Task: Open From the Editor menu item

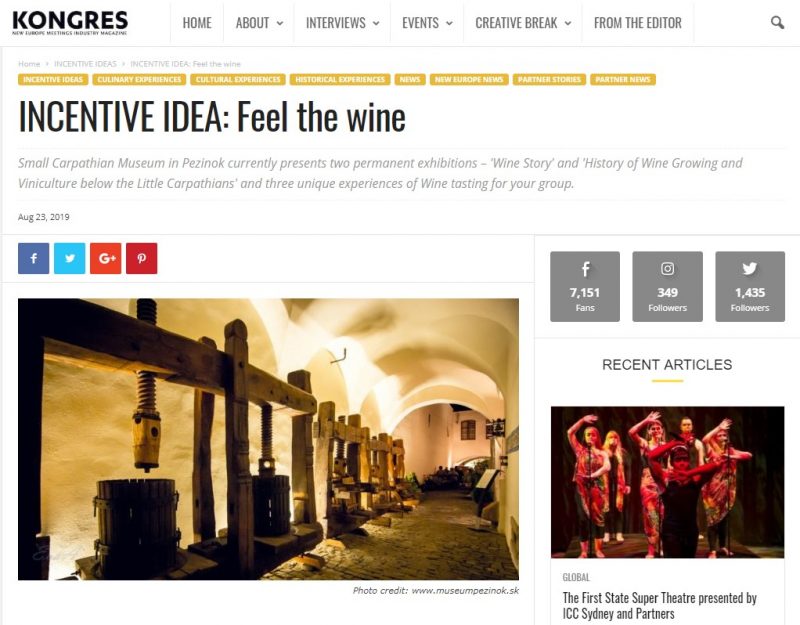Action: point(638,23)
